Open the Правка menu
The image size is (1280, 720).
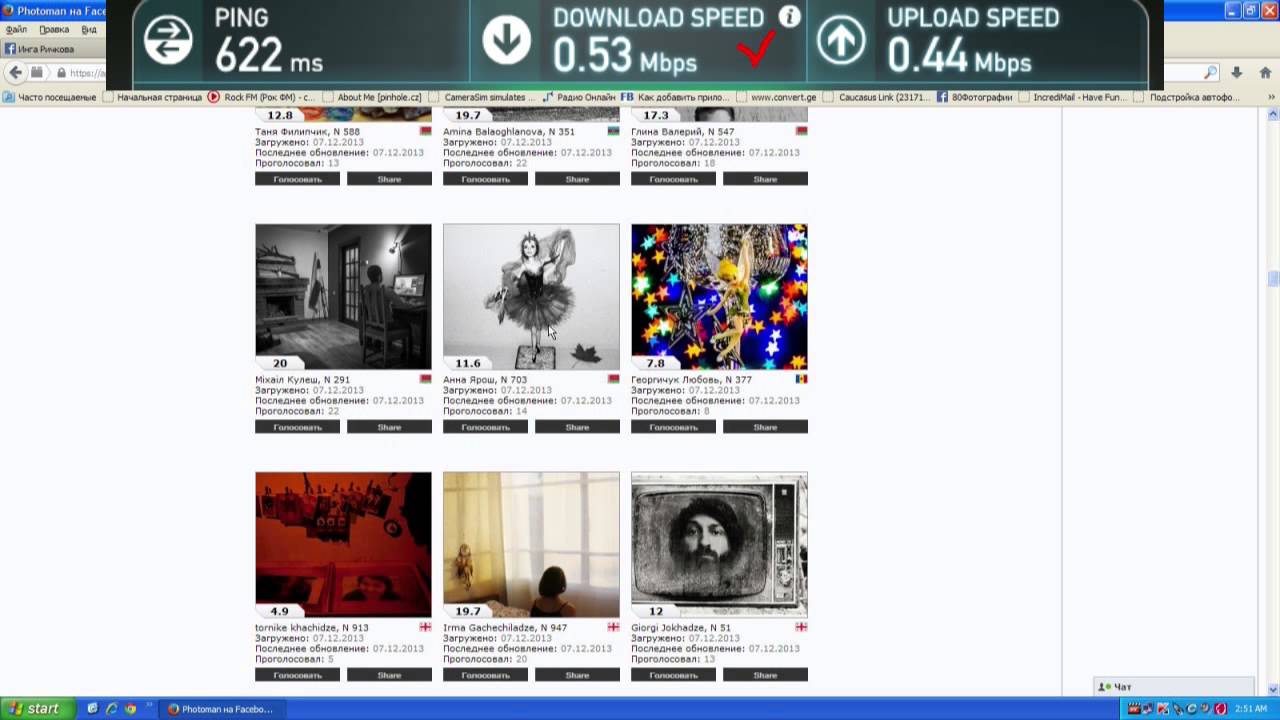pos(54,29)
